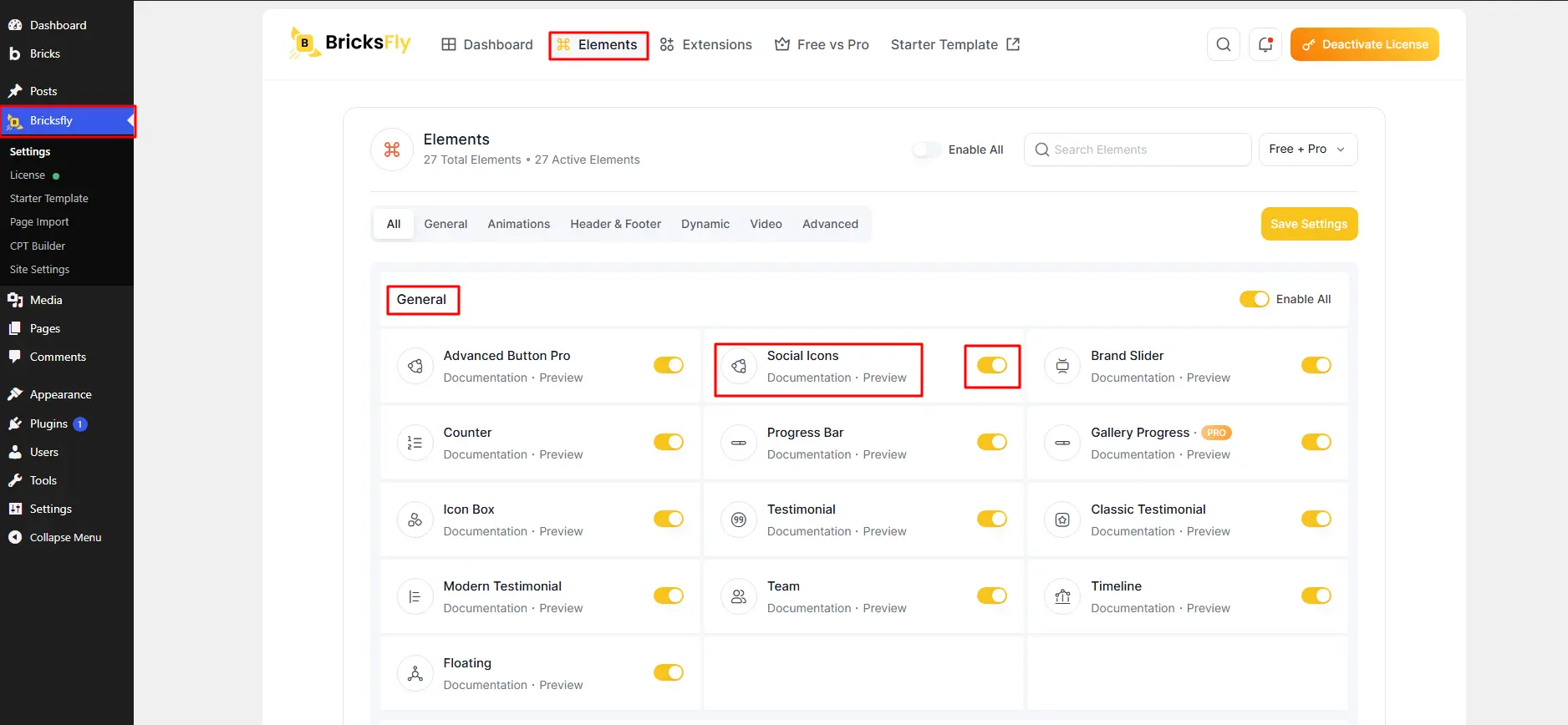
Task: Click the Floating element icon
Action: click(415, 673)
